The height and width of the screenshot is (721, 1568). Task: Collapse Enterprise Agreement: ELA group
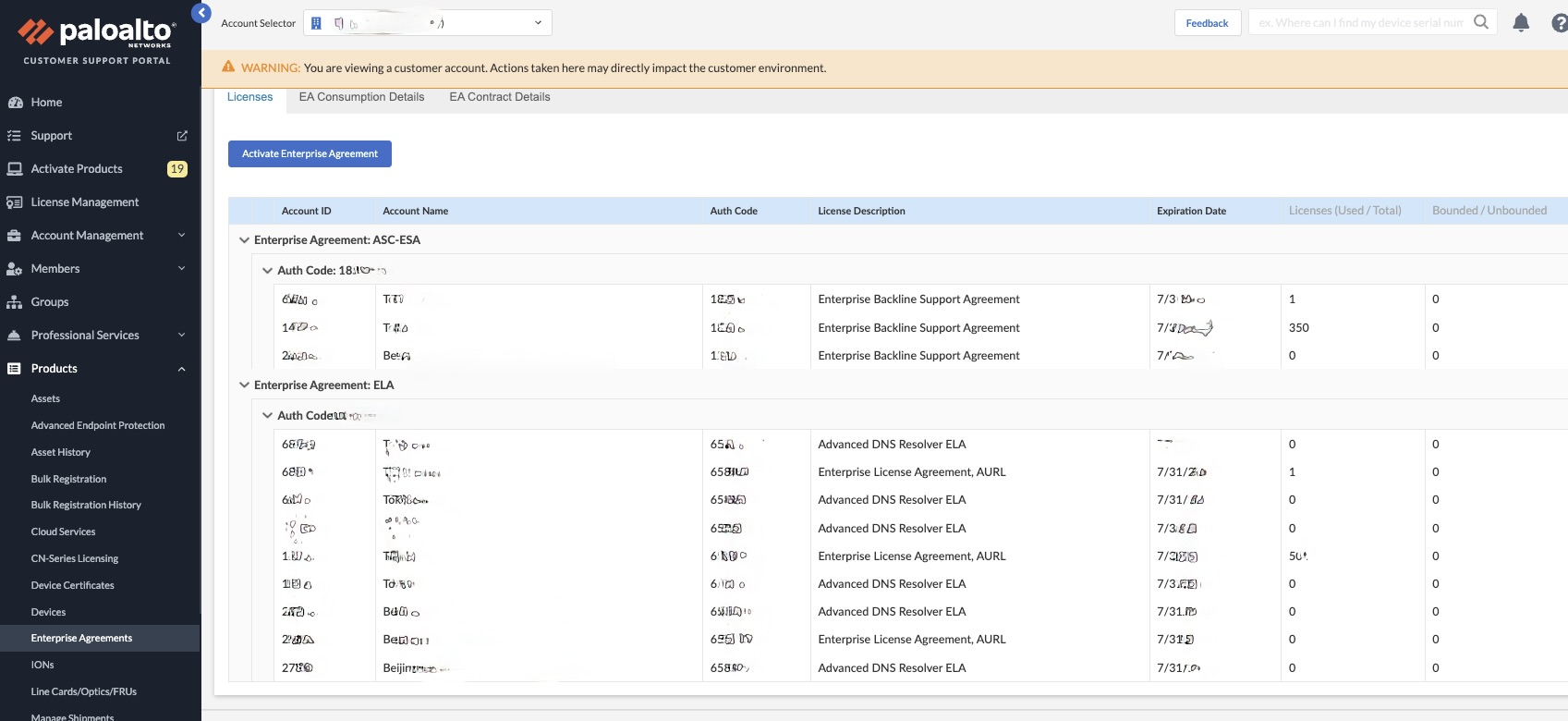[244, 385]
